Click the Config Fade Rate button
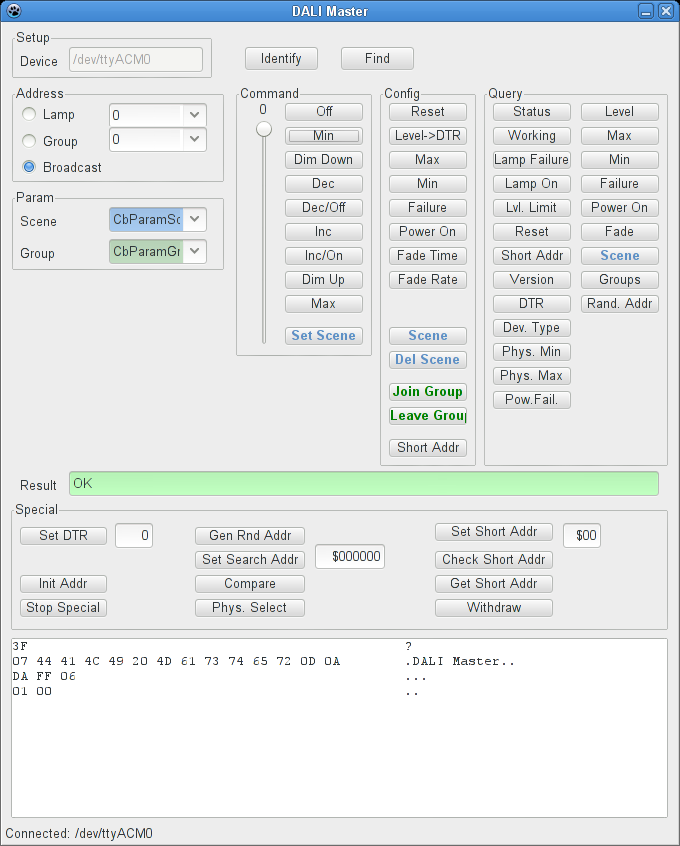 (427, 279)
